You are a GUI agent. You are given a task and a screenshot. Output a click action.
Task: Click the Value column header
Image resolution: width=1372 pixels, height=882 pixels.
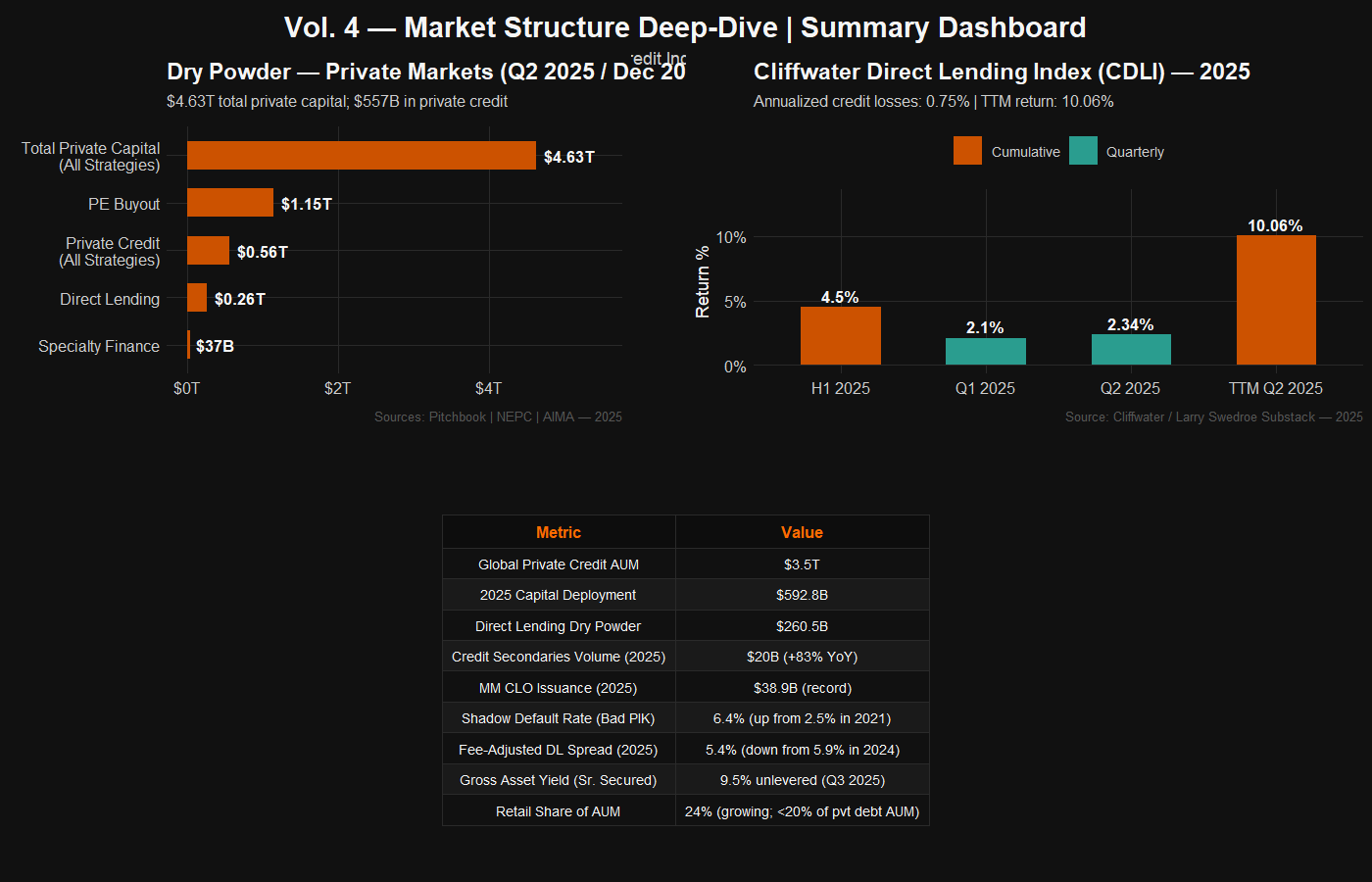[x=802, y=532]
